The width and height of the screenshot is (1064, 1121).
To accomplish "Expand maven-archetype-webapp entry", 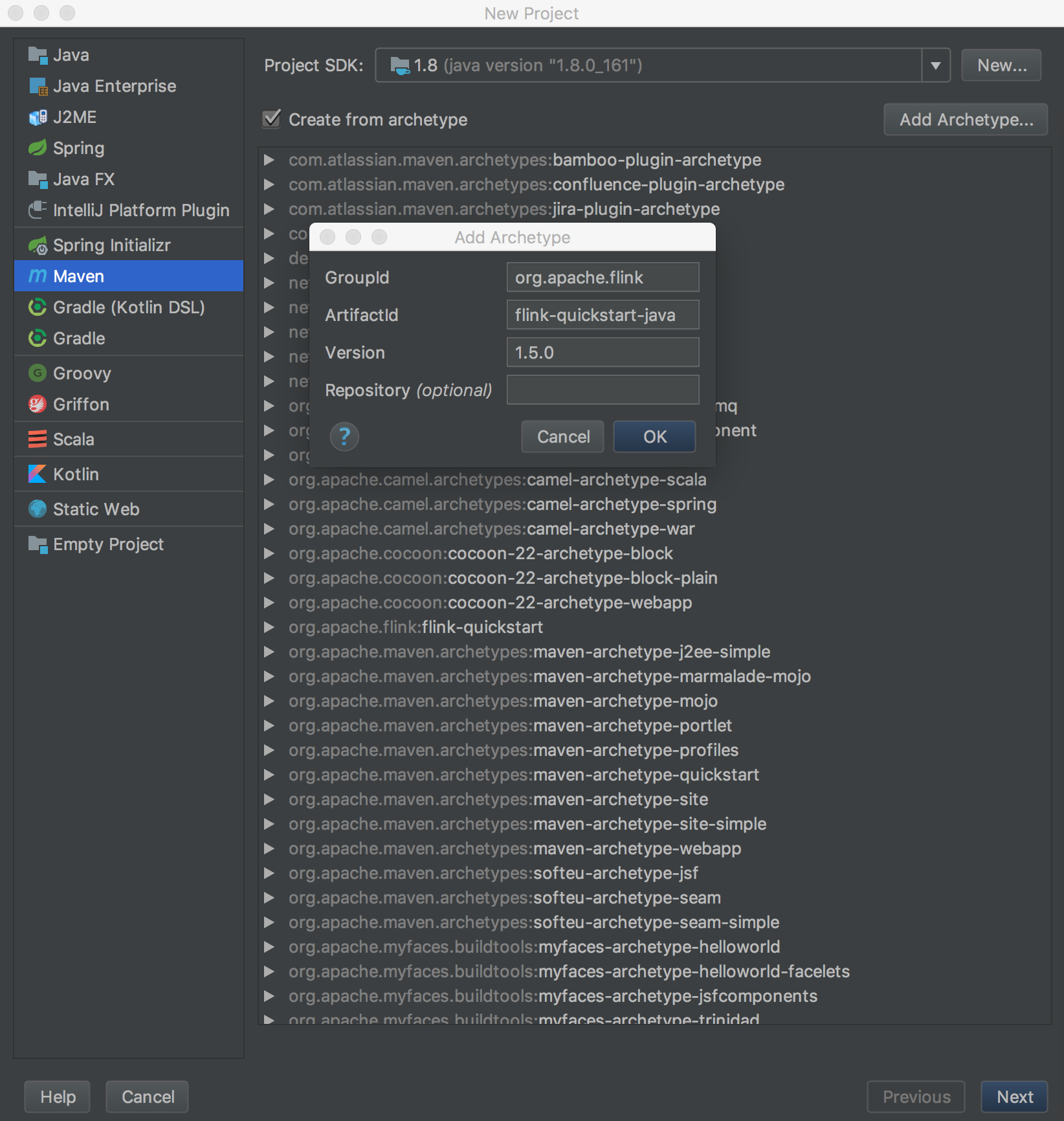I will (269, 849).
